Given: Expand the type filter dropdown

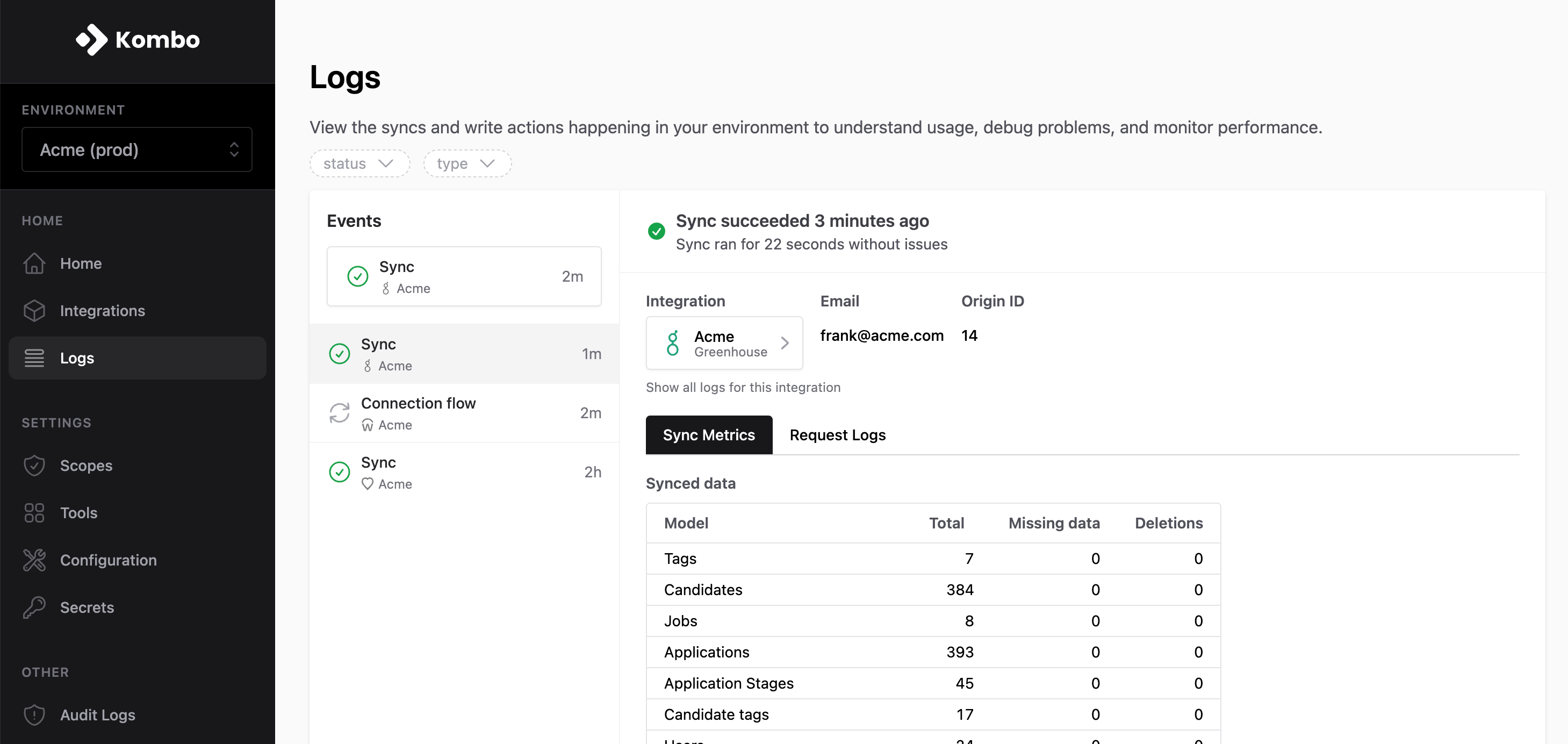Looking at the screenshot, I should (467, 164).
